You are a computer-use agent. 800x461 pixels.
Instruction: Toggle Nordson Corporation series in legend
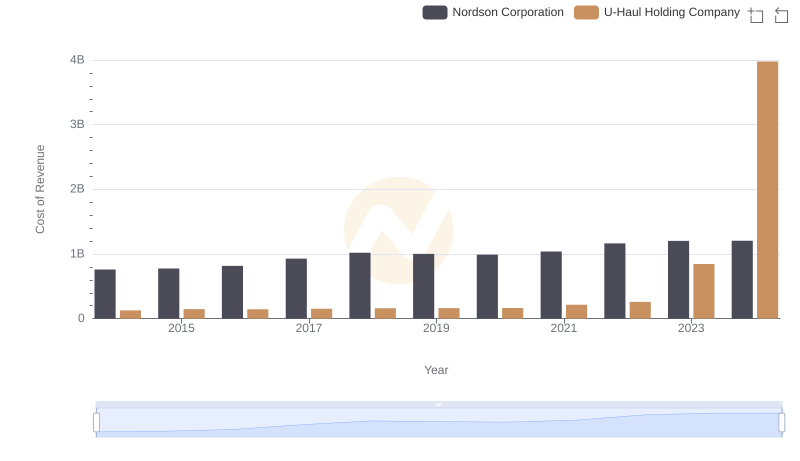(x=493, y=12)
